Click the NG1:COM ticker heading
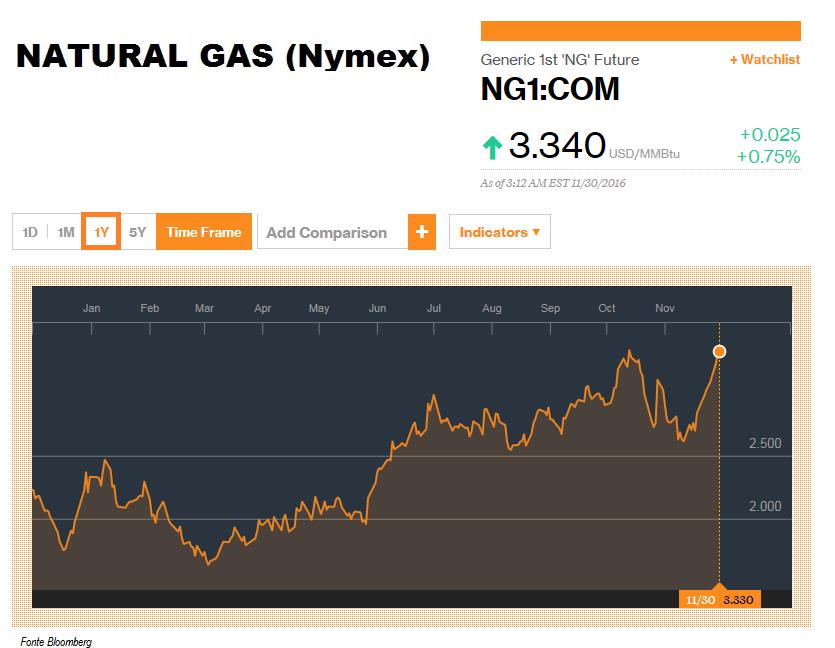835x648 pixels. (550, 89)
